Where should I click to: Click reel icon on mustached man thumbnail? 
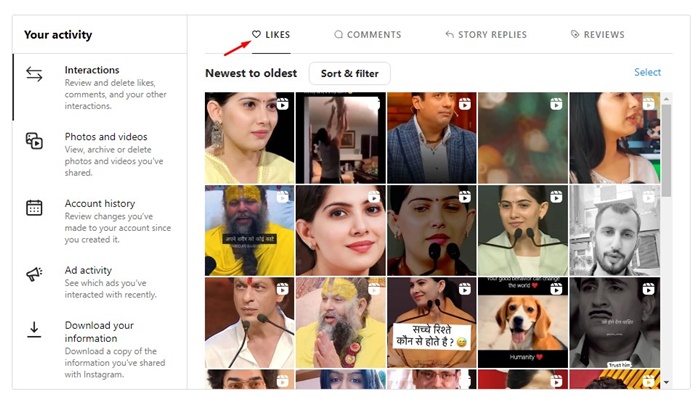click(649, 289)
